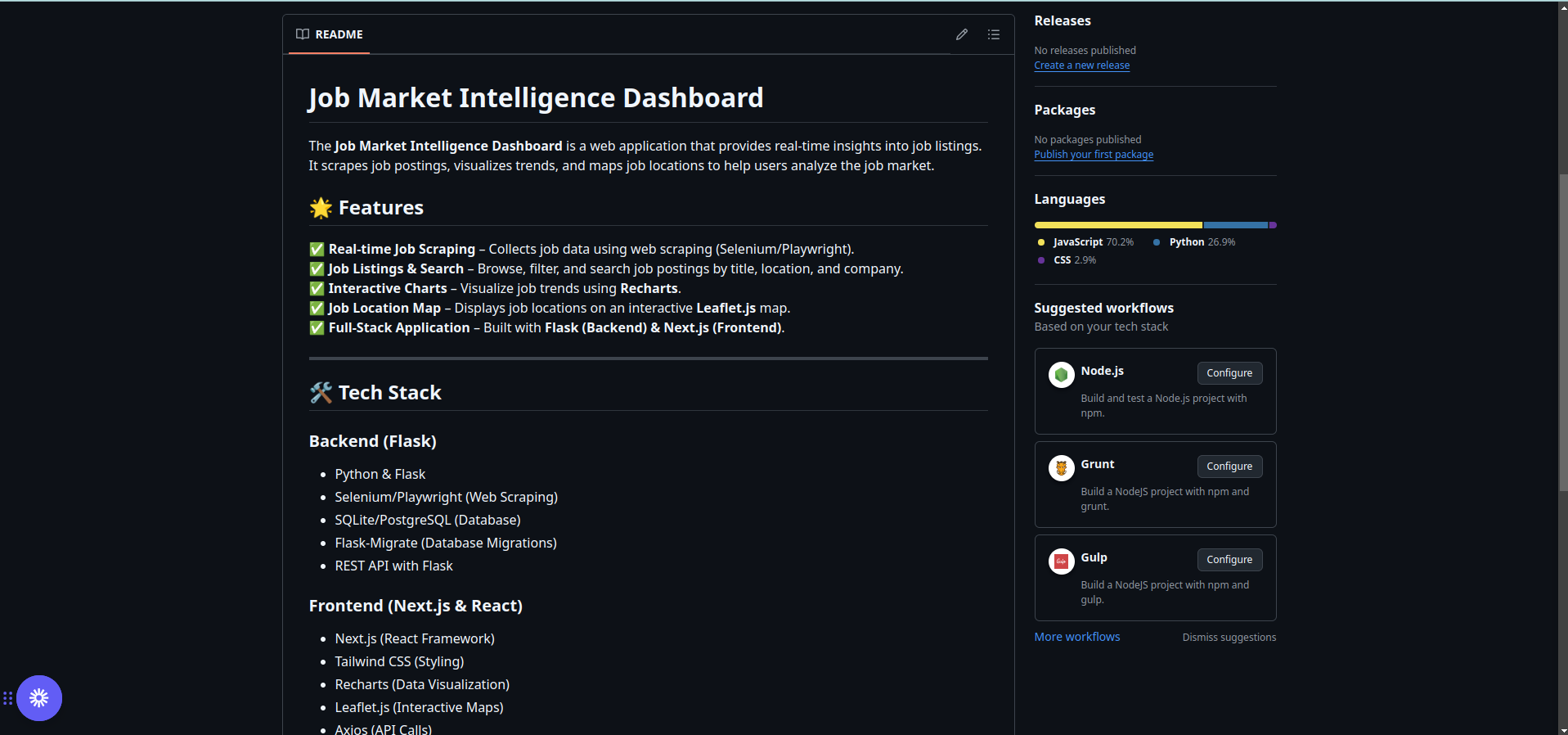Image resolution: width=1568 pixels, height=735 pixels.
Task: Open More workflows link
Action: (x=1076, y=637)
